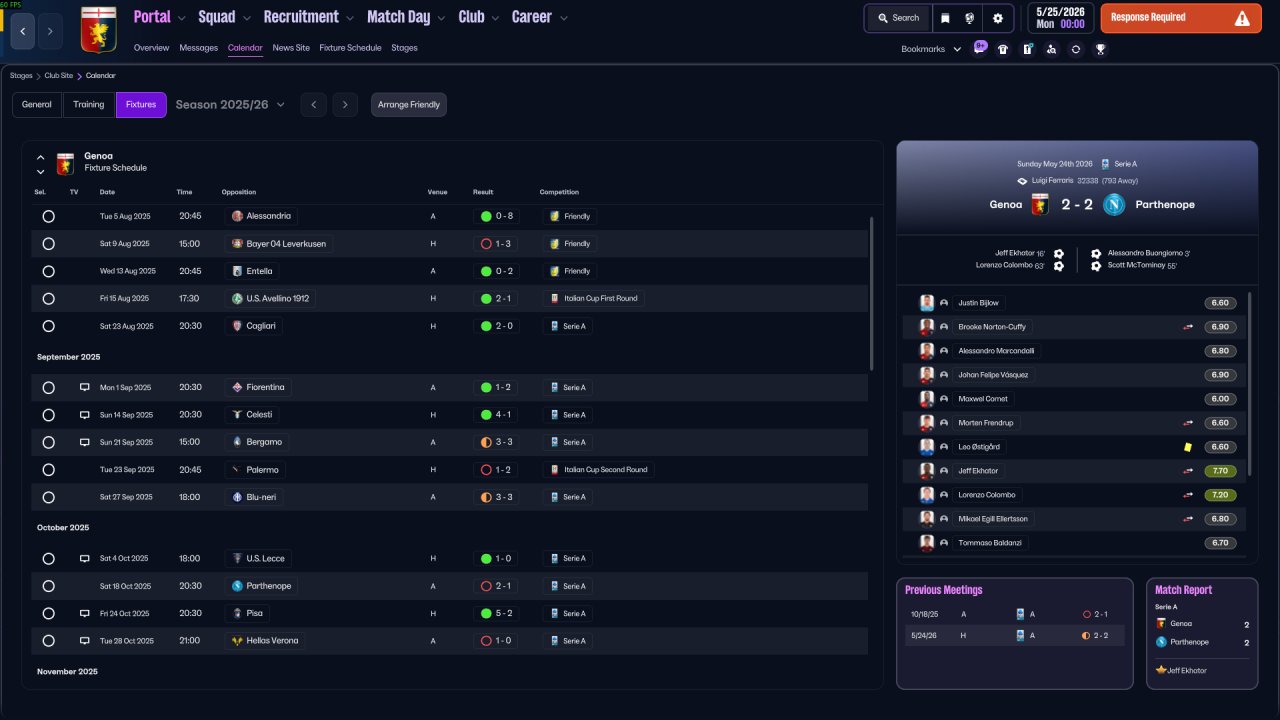The image size is (1280, 720).
Task: Click the goal ball icon beside Jeff Ekhotor 16'
Action: 1059,254
